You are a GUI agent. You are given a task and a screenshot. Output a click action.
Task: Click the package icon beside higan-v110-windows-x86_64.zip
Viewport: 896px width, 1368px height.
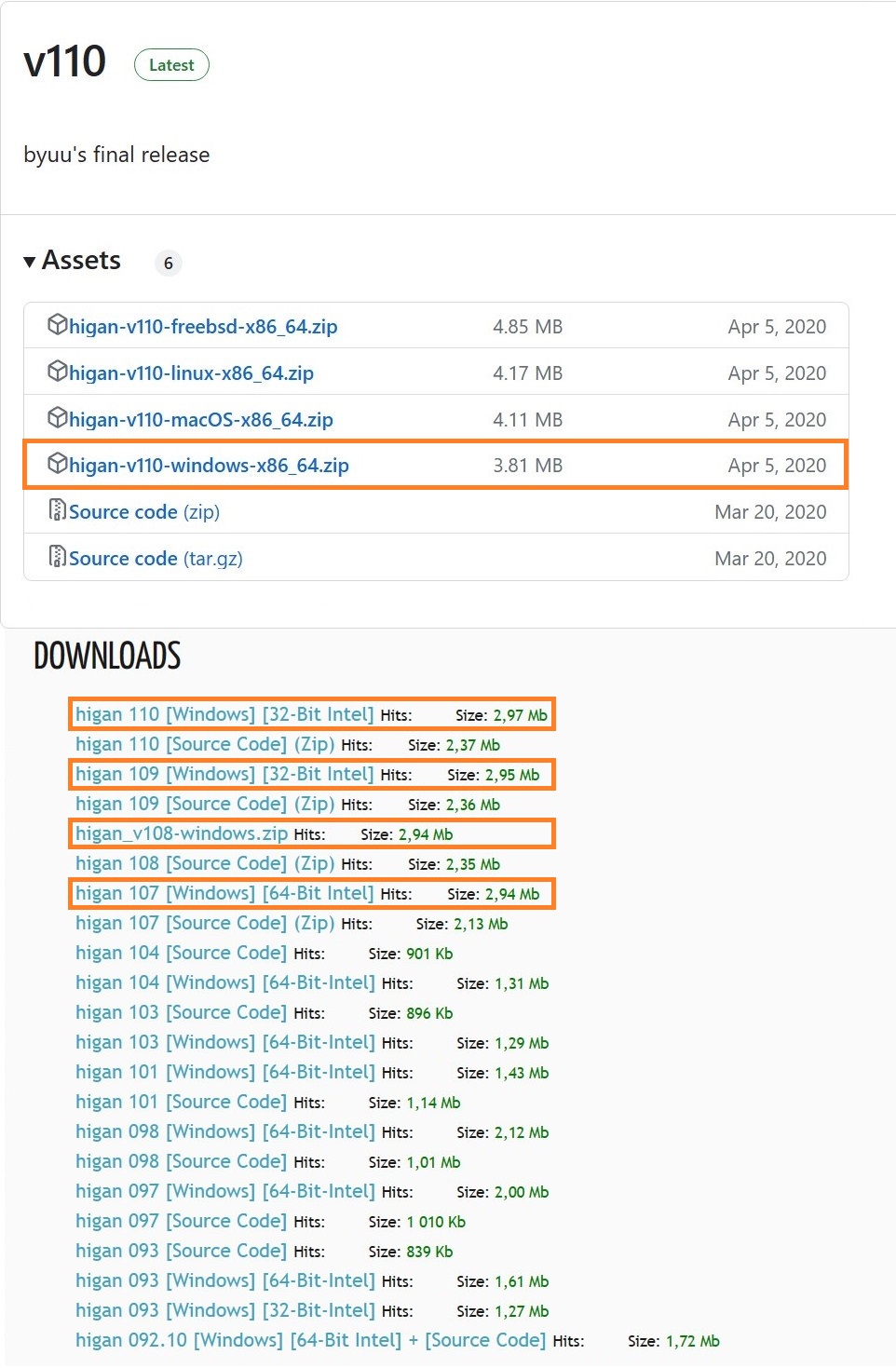pos(58,464)
